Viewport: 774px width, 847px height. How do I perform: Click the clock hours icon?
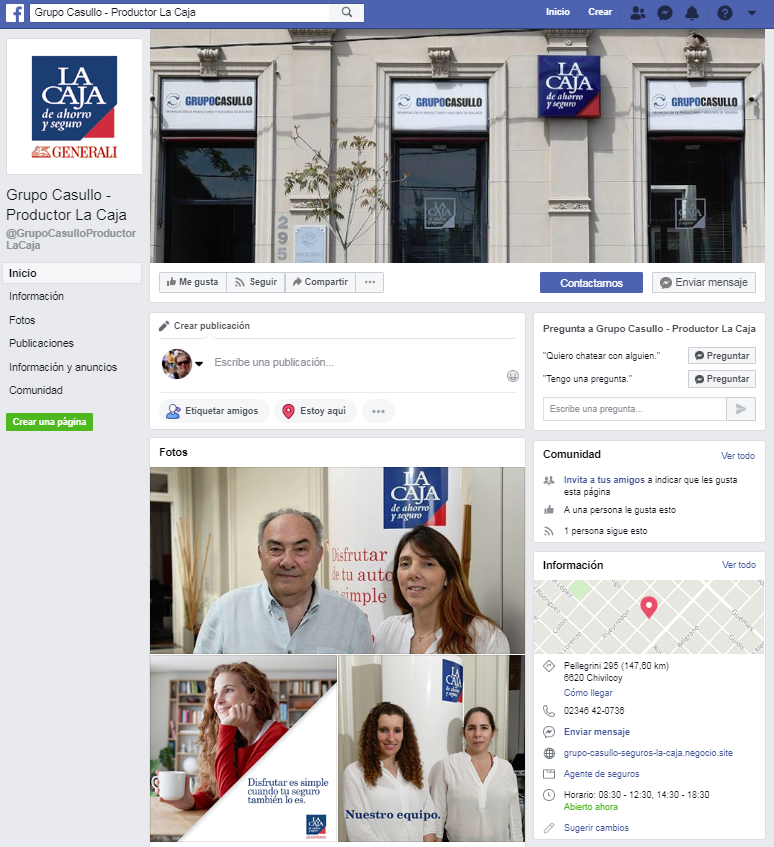[x=549, y=795]
